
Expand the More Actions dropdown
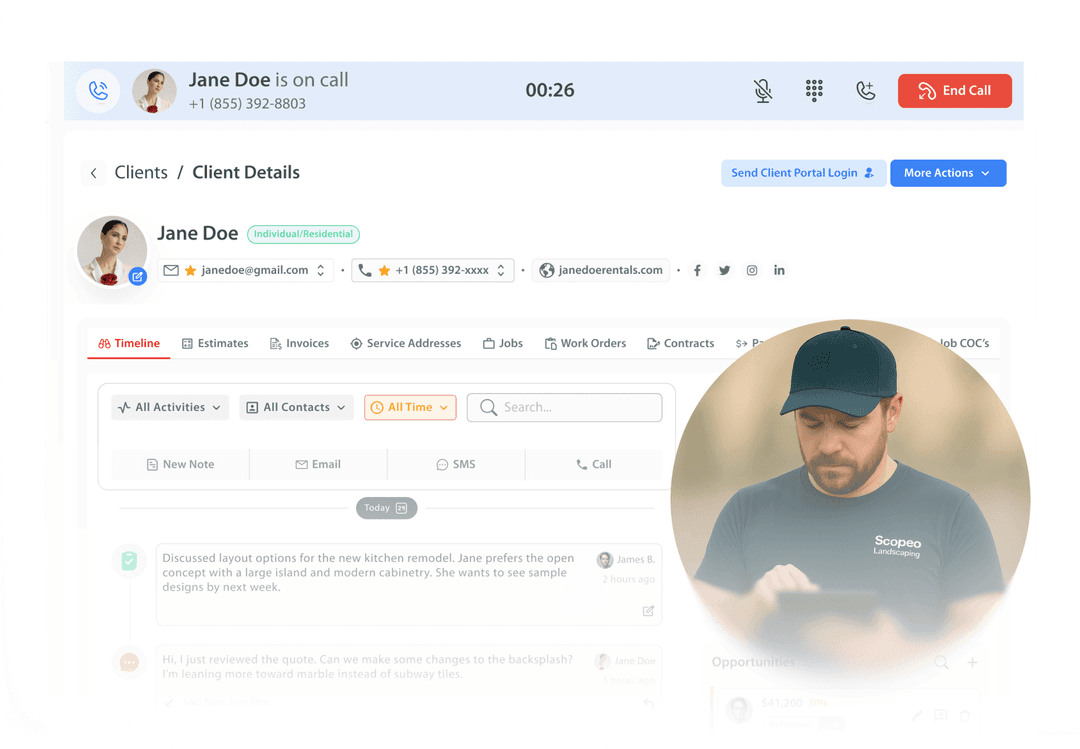coord(948,173)
